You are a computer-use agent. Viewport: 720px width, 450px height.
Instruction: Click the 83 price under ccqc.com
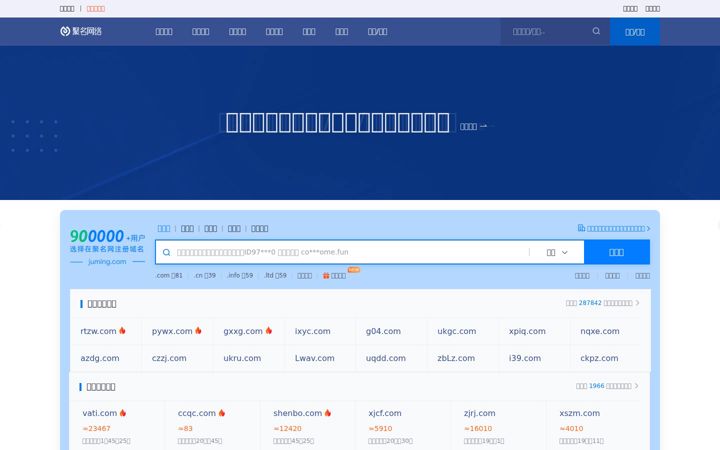185,428
